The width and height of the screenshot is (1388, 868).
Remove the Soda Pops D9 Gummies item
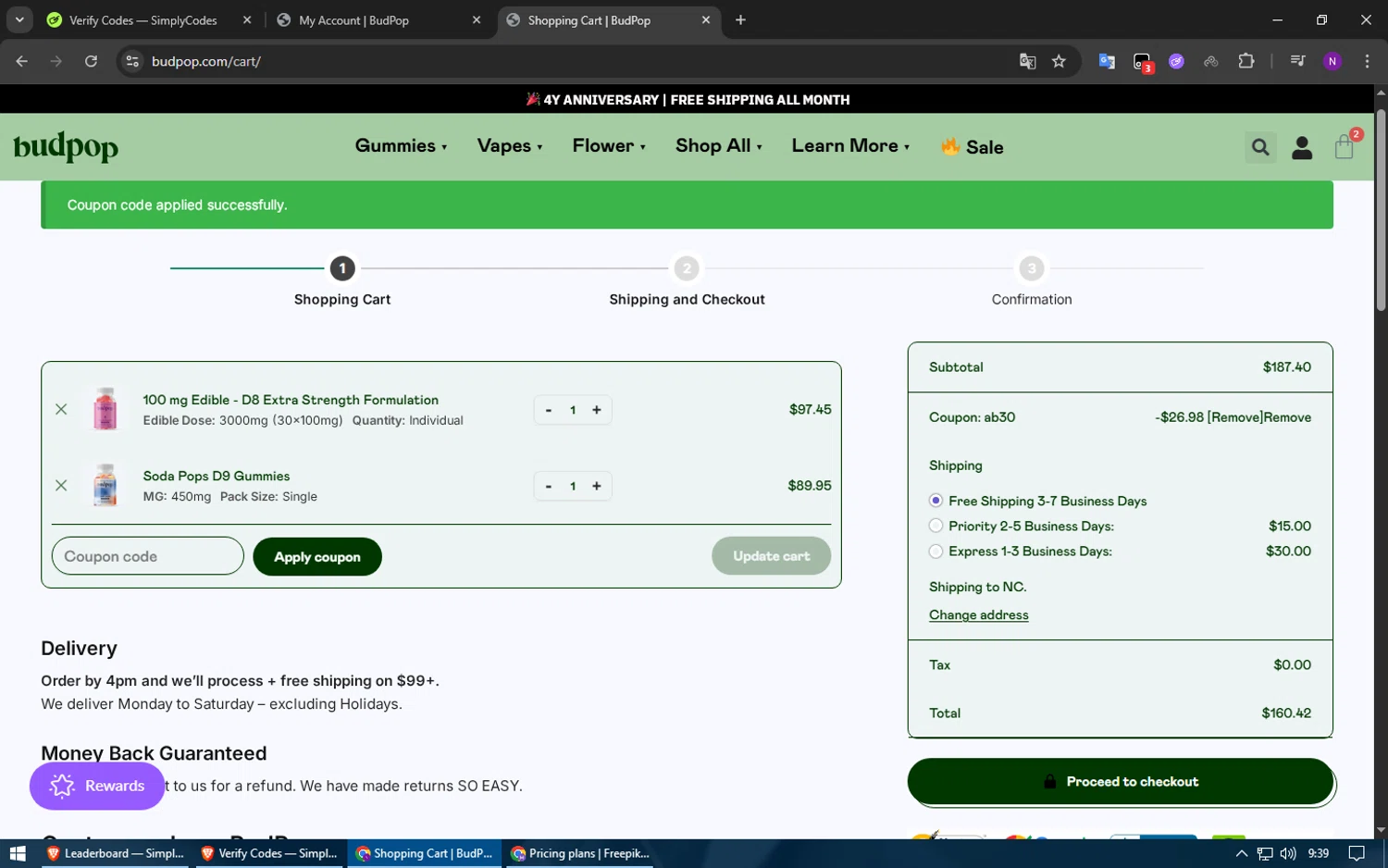(x=61, y=486)
